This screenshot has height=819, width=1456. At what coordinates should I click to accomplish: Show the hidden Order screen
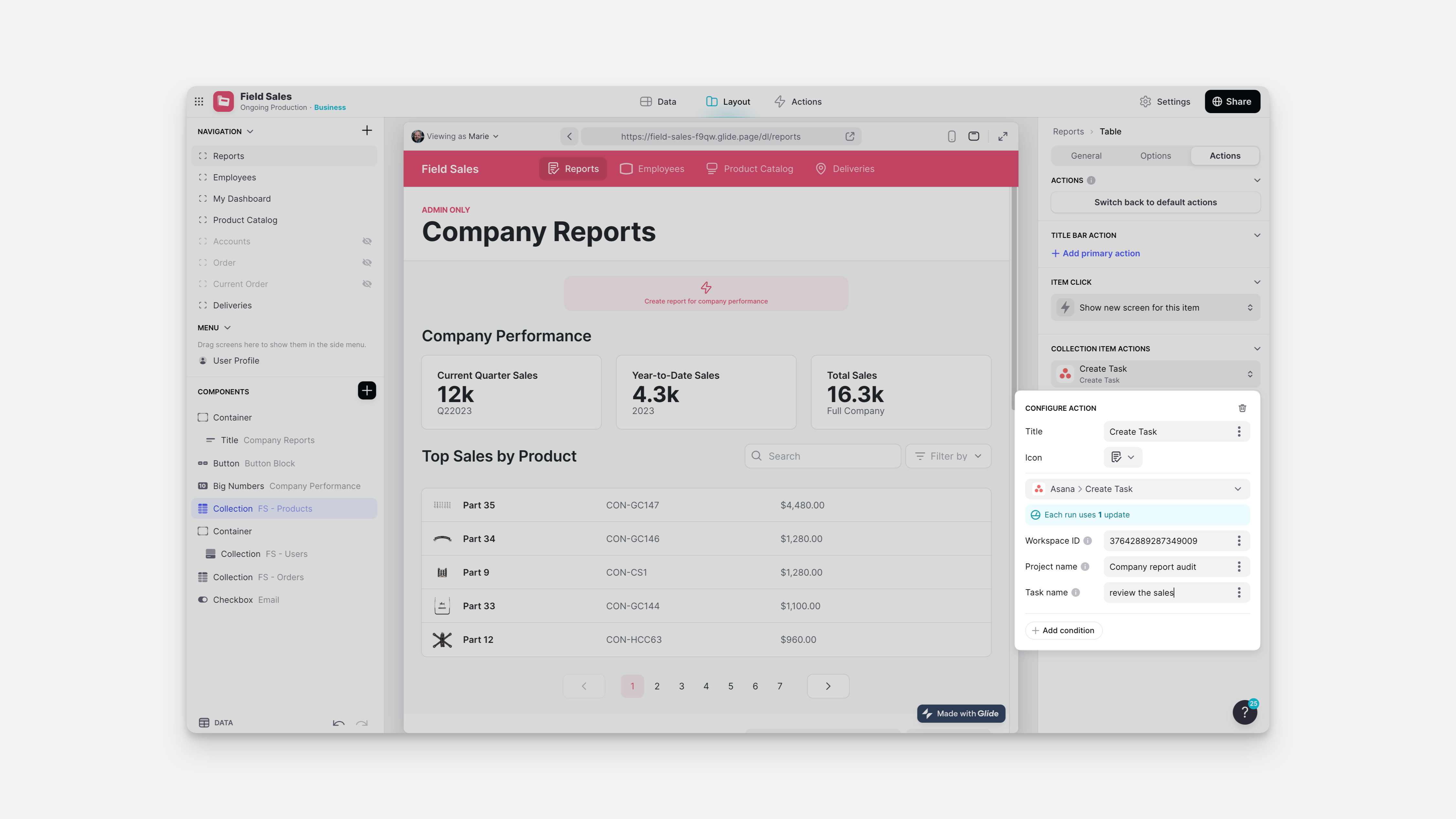(x=367, y=262)
